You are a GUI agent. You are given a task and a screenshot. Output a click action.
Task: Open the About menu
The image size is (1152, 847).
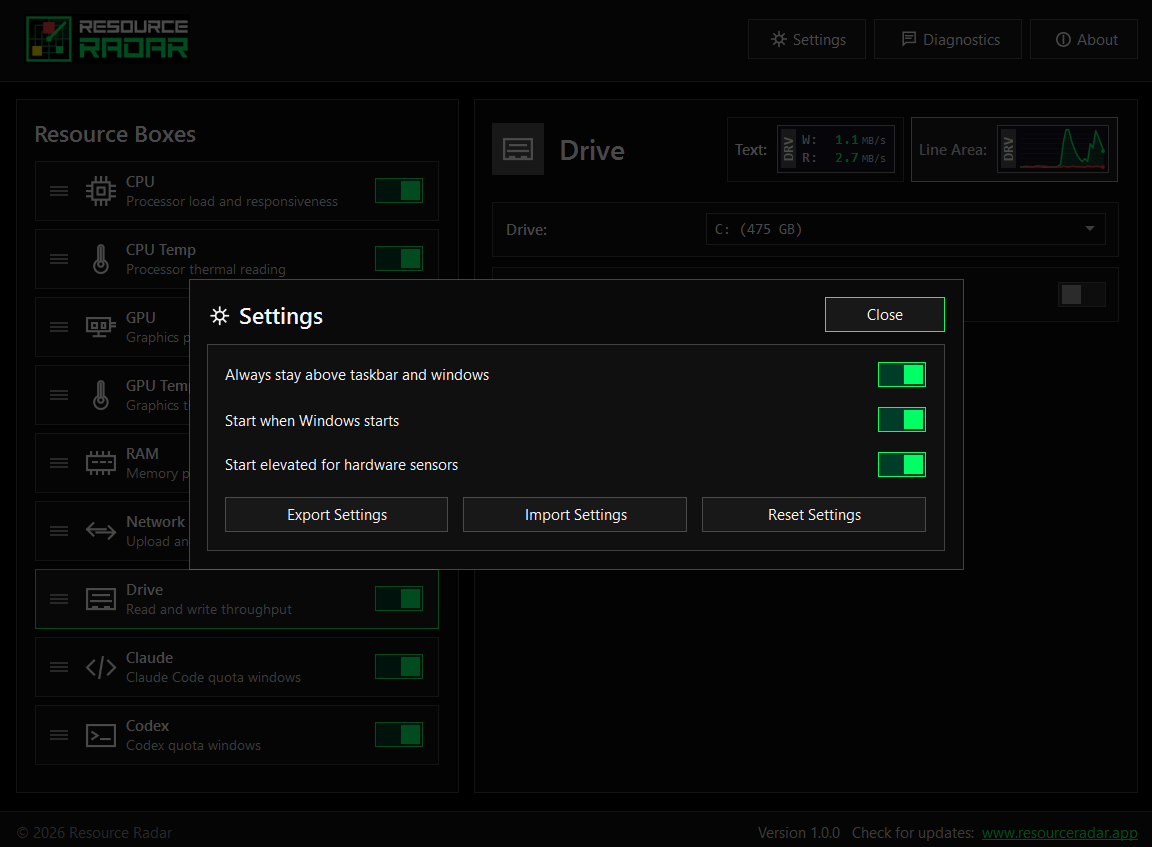(x=1084, y=39)
